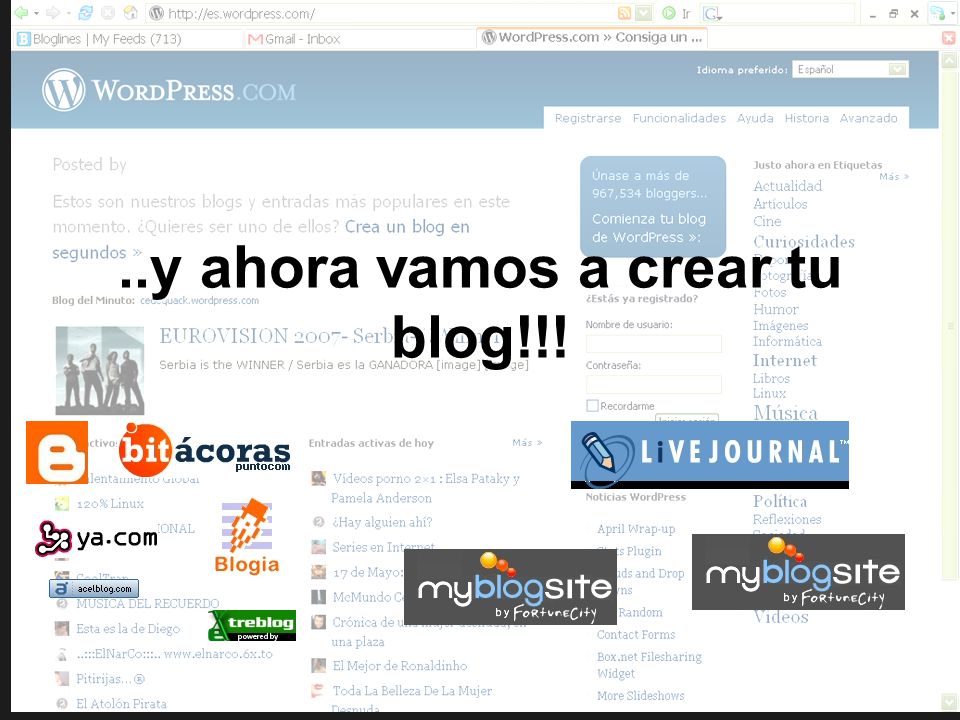960x720 pixels.
Task: Open the Avanzado navigation tab
Action: coord(868,118)
